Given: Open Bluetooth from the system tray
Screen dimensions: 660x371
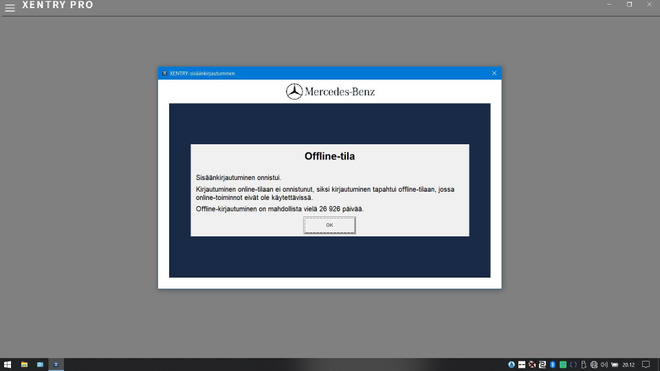Looking at the screenshot, I should 553,365.
